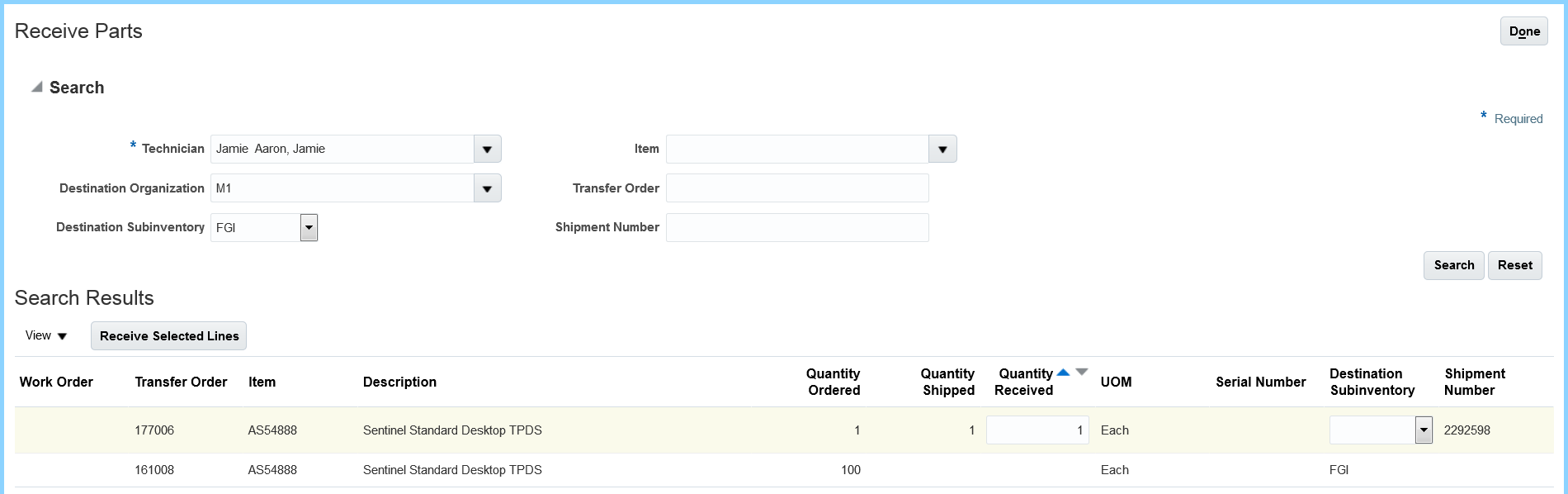Viewport: 1568px width, 494px height.
Task: Open the Technician dropdown arrow
Action: [x=487, y=150]
